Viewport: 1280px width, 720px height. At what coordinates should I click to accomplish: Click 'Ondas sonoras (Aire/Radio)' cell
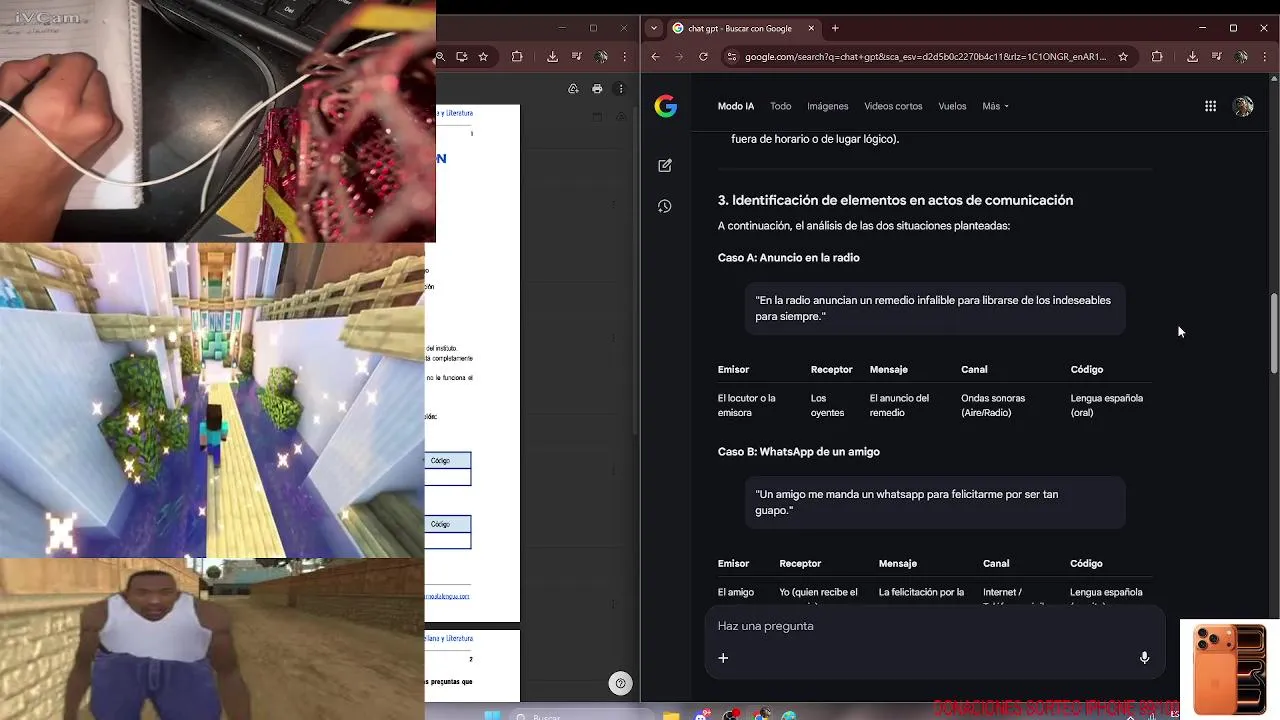coord(993,405)
